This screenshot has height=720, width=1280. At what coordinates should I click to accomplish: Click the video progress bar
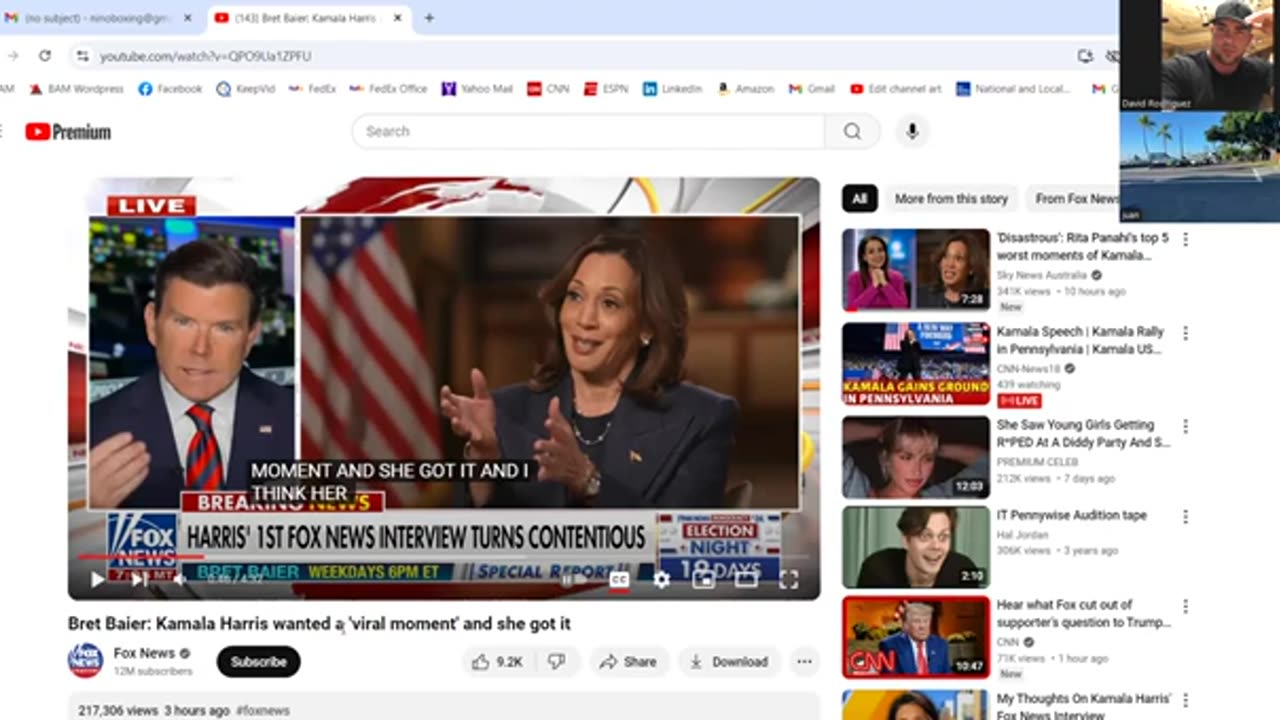coord(444,556)
